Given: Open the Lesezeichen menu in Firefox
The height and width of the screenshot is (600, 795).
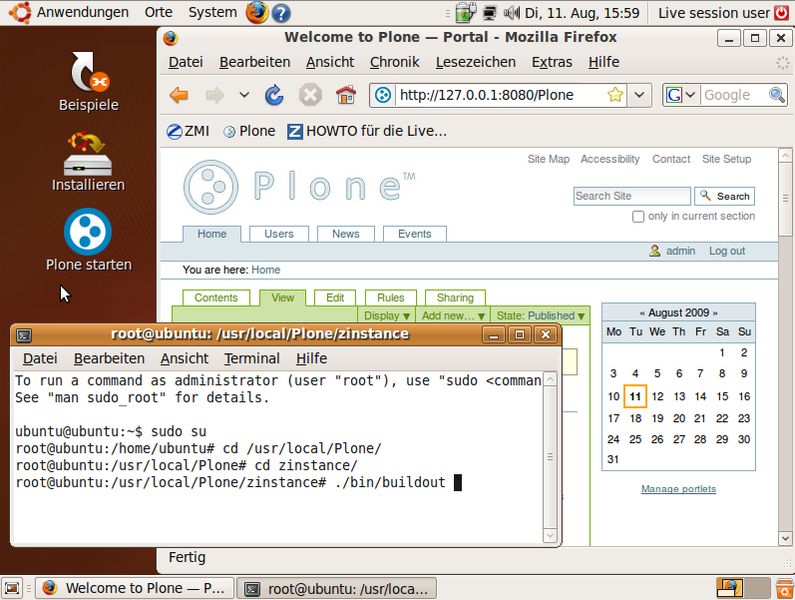Looking at the screenshot, I should point(475,62).
